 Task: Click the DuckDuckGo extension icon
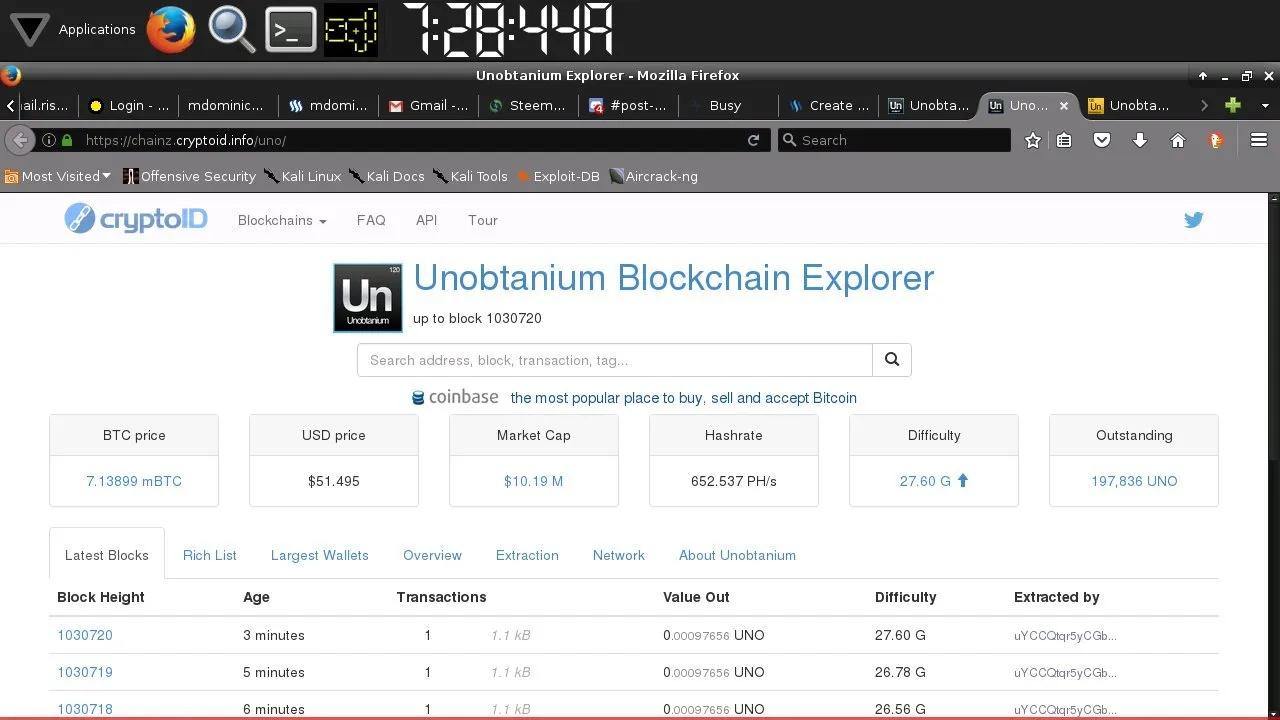[1216, 140]
